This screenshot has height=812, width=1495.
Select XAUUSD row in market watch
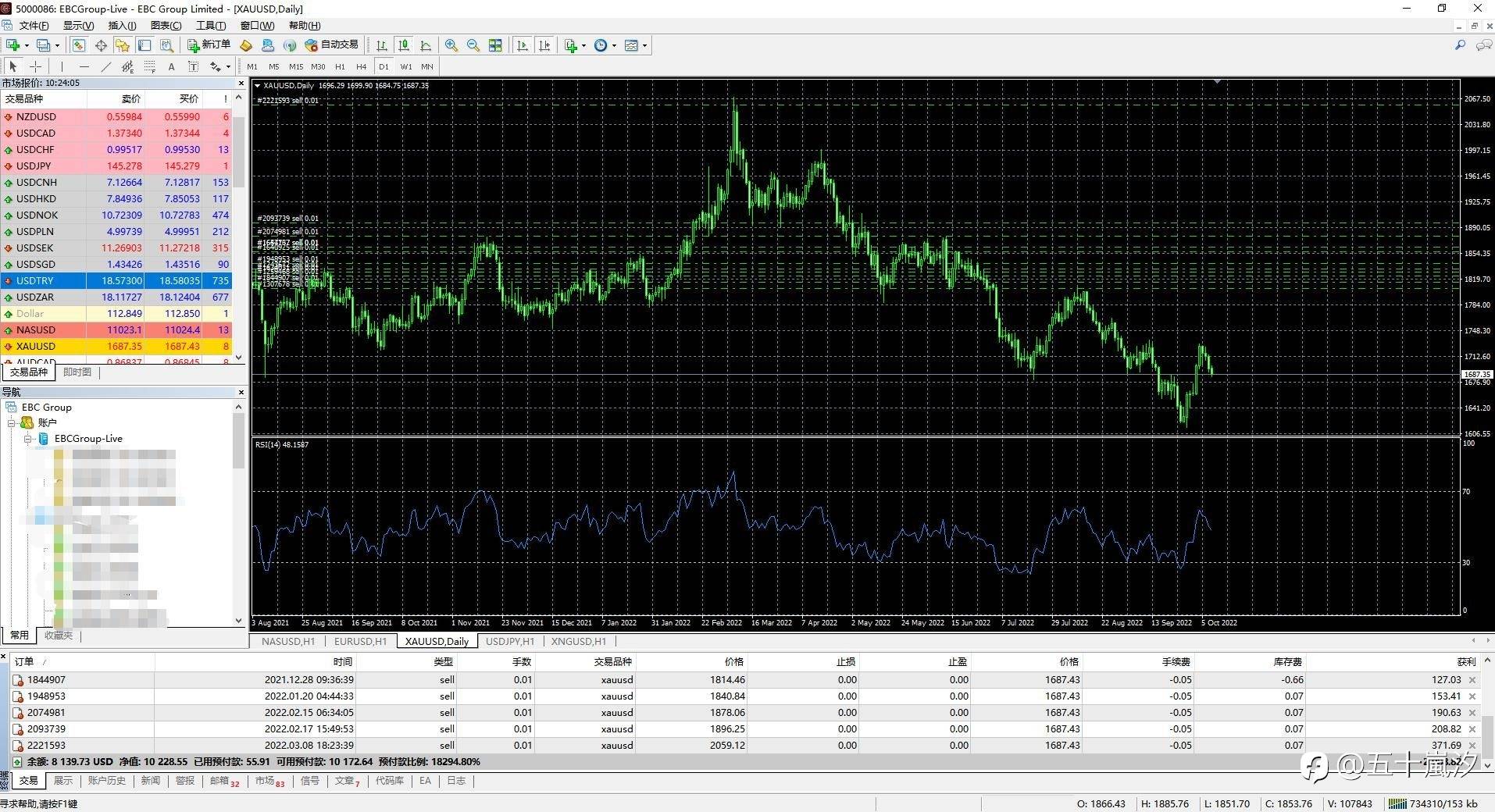coord(36,347)
